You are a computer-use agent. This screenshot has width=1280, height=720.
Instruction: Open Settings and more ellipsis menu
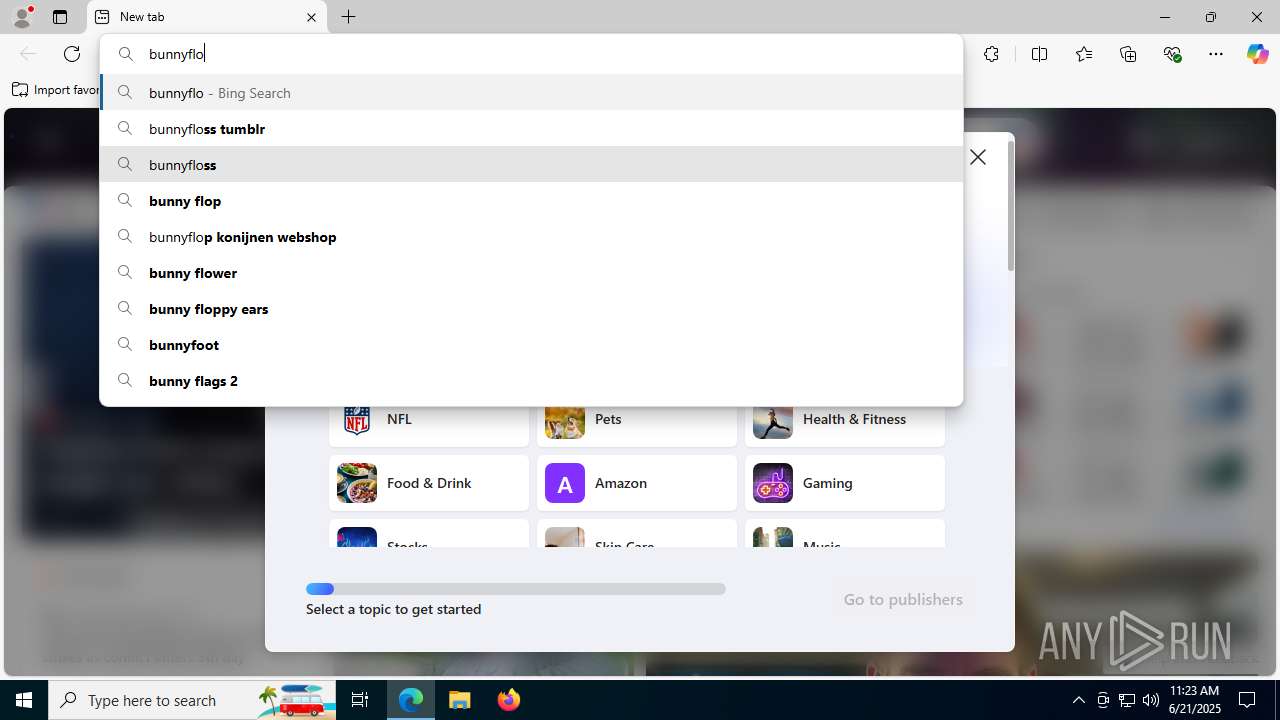pos(1216,54)
